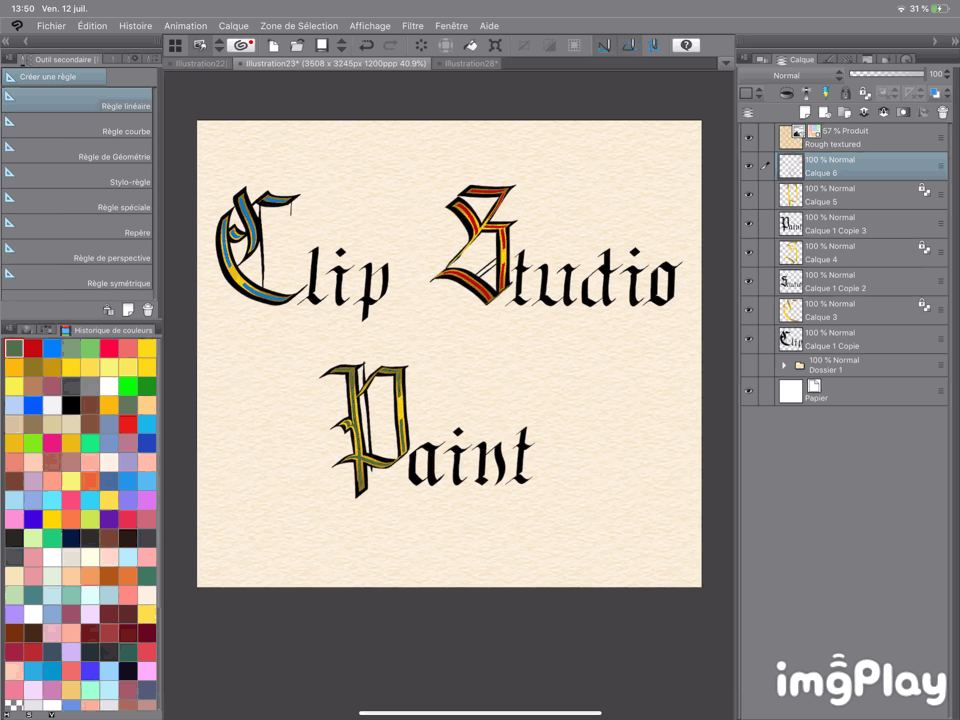Click the command bar grid icon
The width and height of the screenshot is (960, 720).
click(x=176, y=45)
